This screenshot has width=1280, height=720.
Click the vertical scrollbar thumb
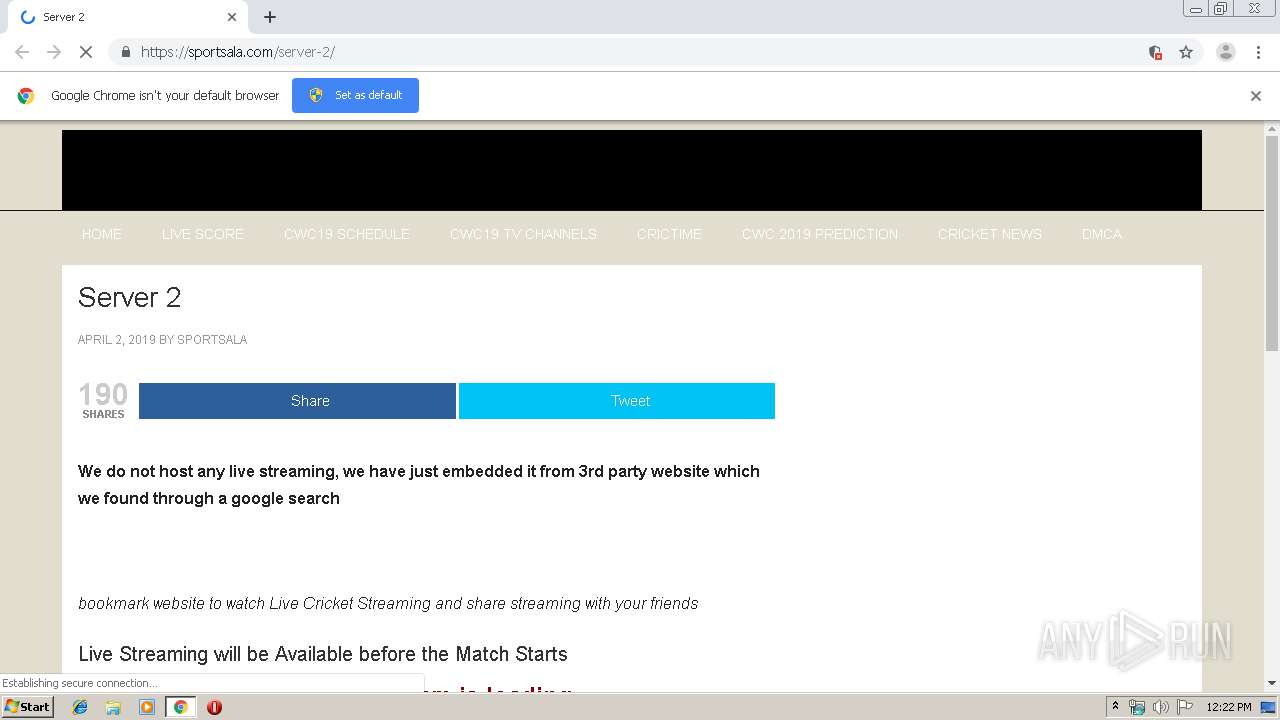[1272, 243]
